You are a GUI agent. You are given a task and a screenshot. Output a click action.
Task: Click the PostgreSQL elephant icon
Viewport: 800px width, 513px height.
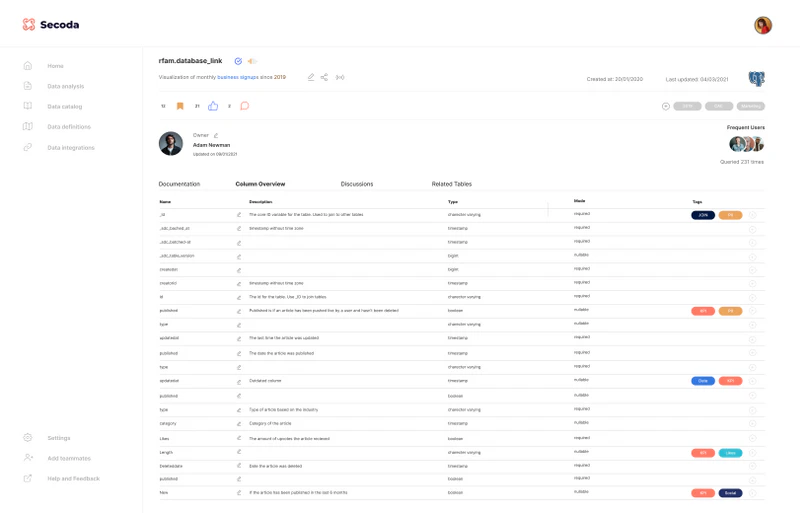tap(756, 79)
